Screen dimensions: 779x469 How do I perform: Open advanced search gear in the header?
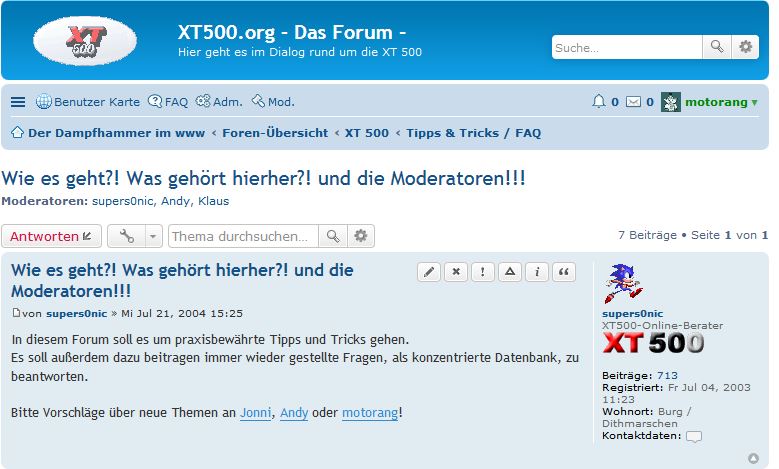point(745,47)
